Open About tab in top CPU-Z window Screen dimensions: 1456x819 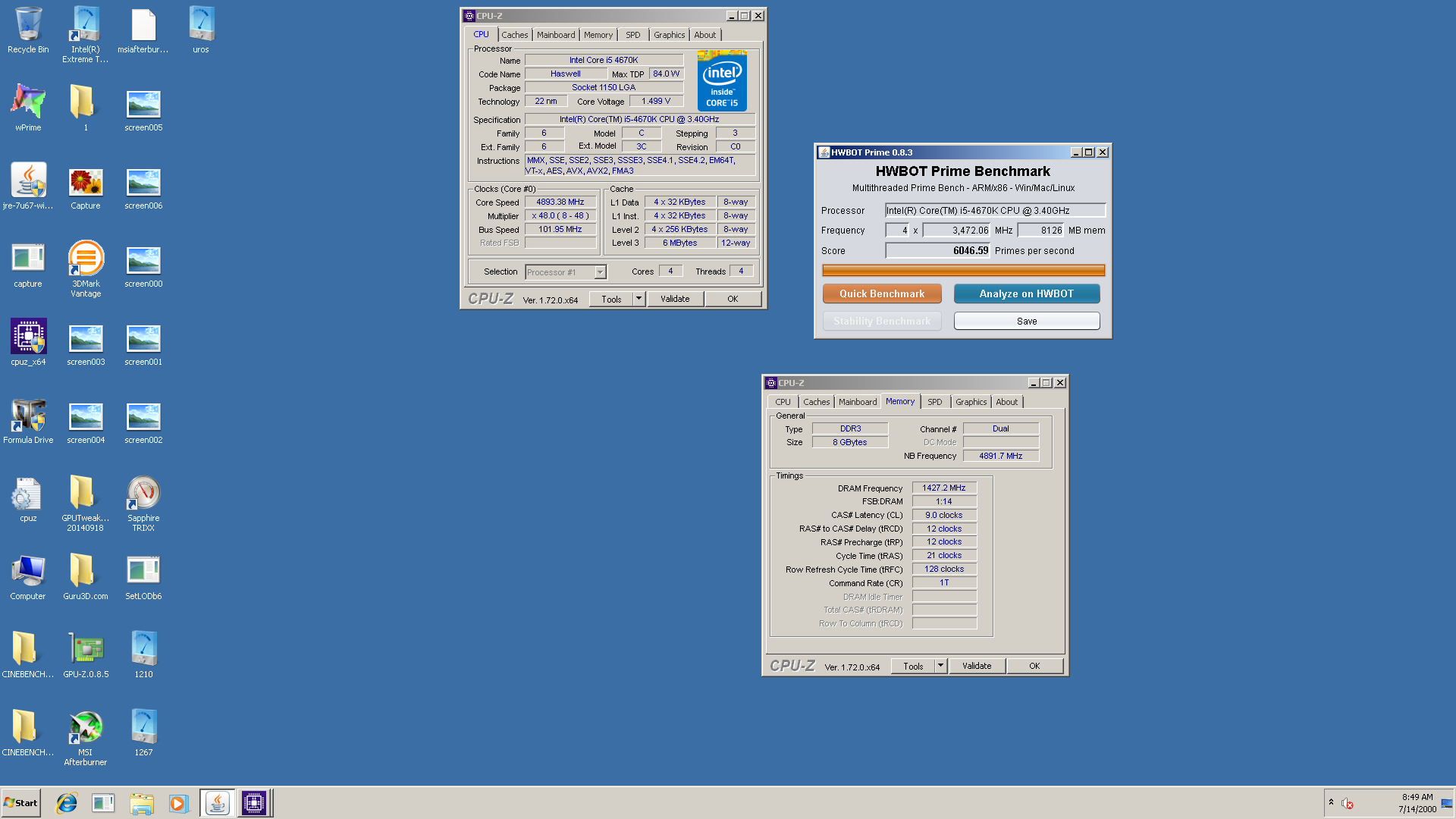705,35
